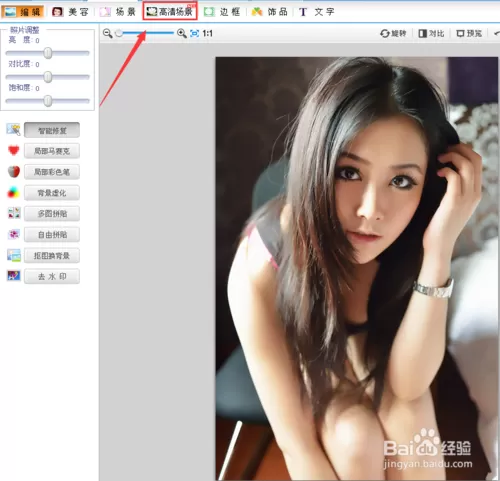Click the color circles icon beside 背景虚化
Image resolution: width=500 pixels, height=481 pixels.
coord(13,192)
